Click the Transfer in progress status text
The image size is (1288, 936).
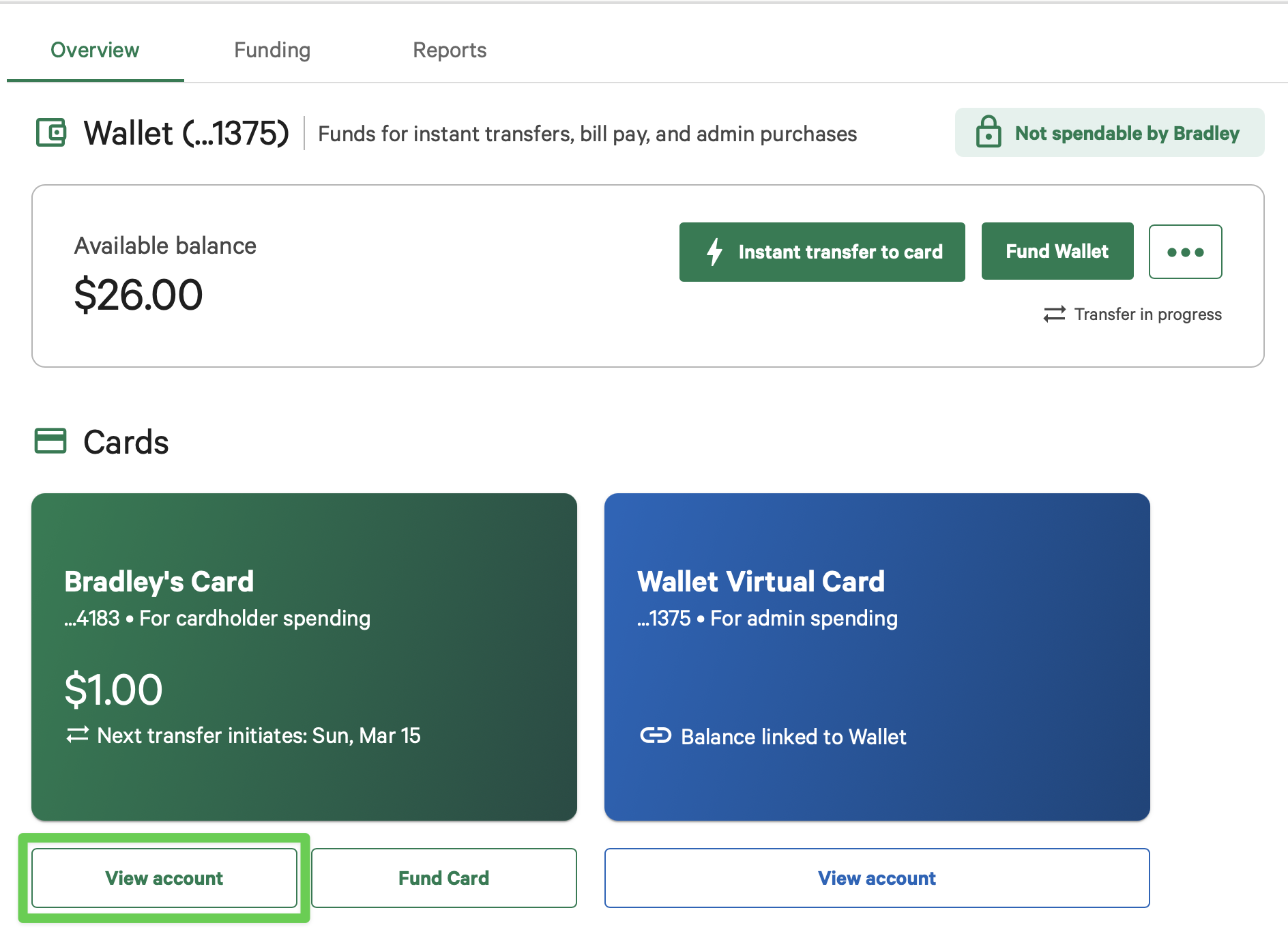click(x=1147, y=314)
